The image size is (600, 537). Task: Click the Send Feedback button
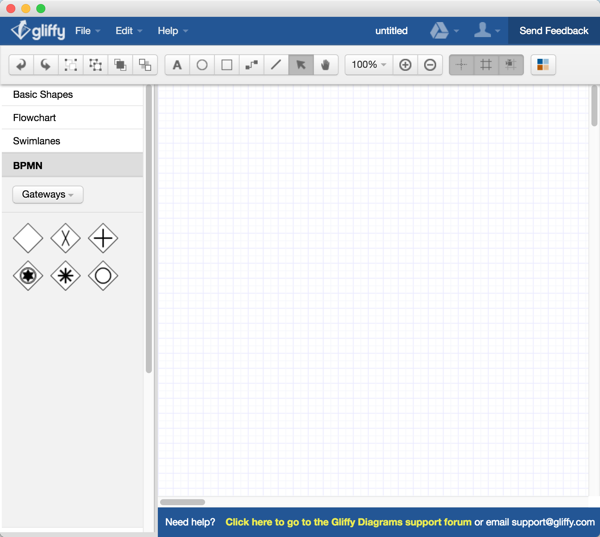(x=553, y=31)
